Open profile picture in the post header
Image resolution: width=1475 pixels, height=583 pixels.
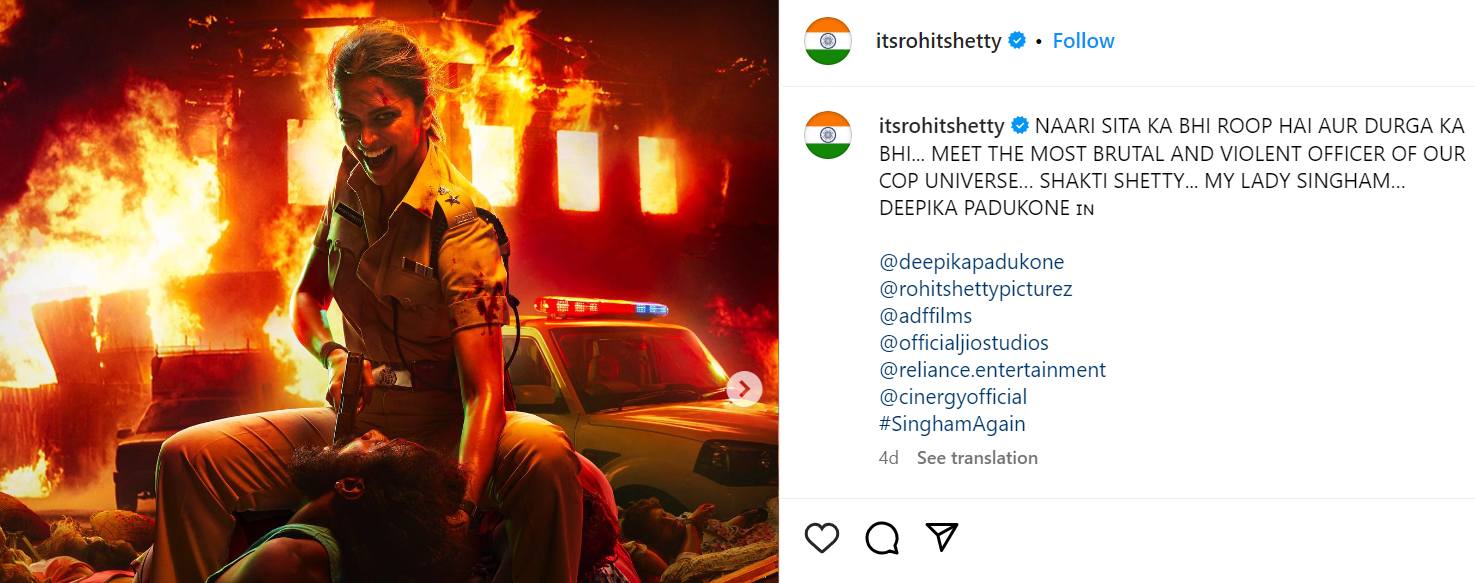pos(828,41)
